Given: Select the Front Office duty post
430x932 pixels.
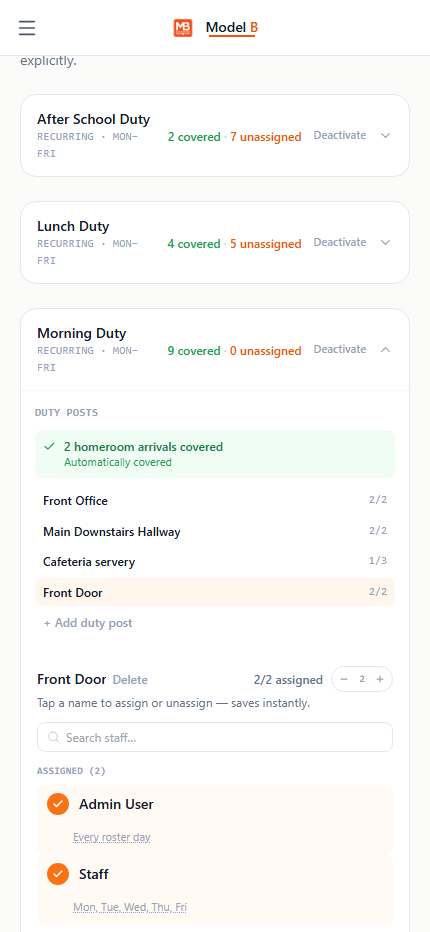Looking at the screenshot, I should click(215, 500).
